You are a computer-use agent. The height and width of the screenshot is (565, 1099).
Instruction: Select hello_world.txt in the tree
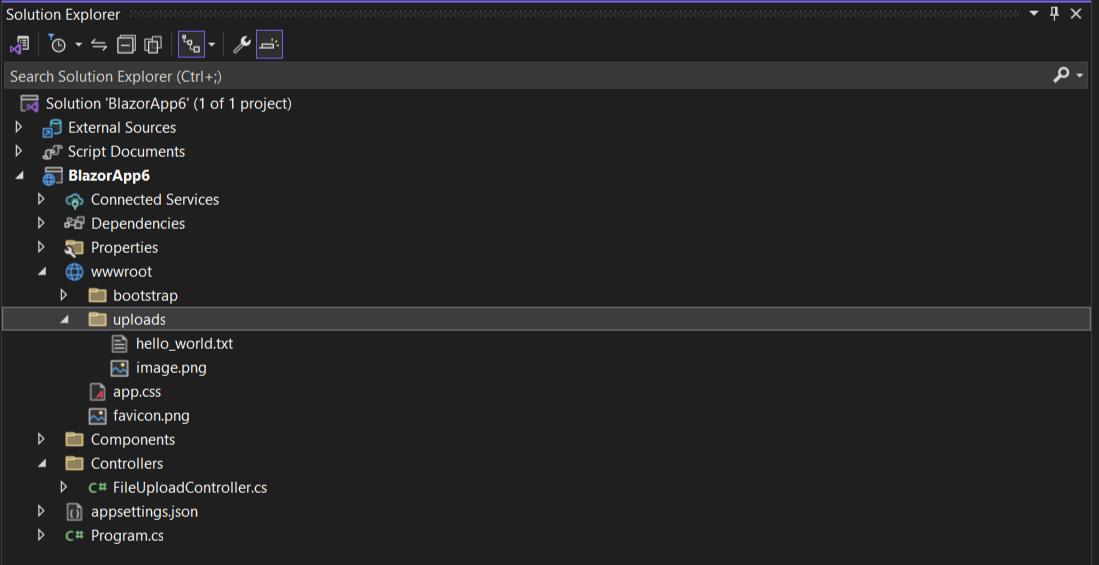click(184, 344)
